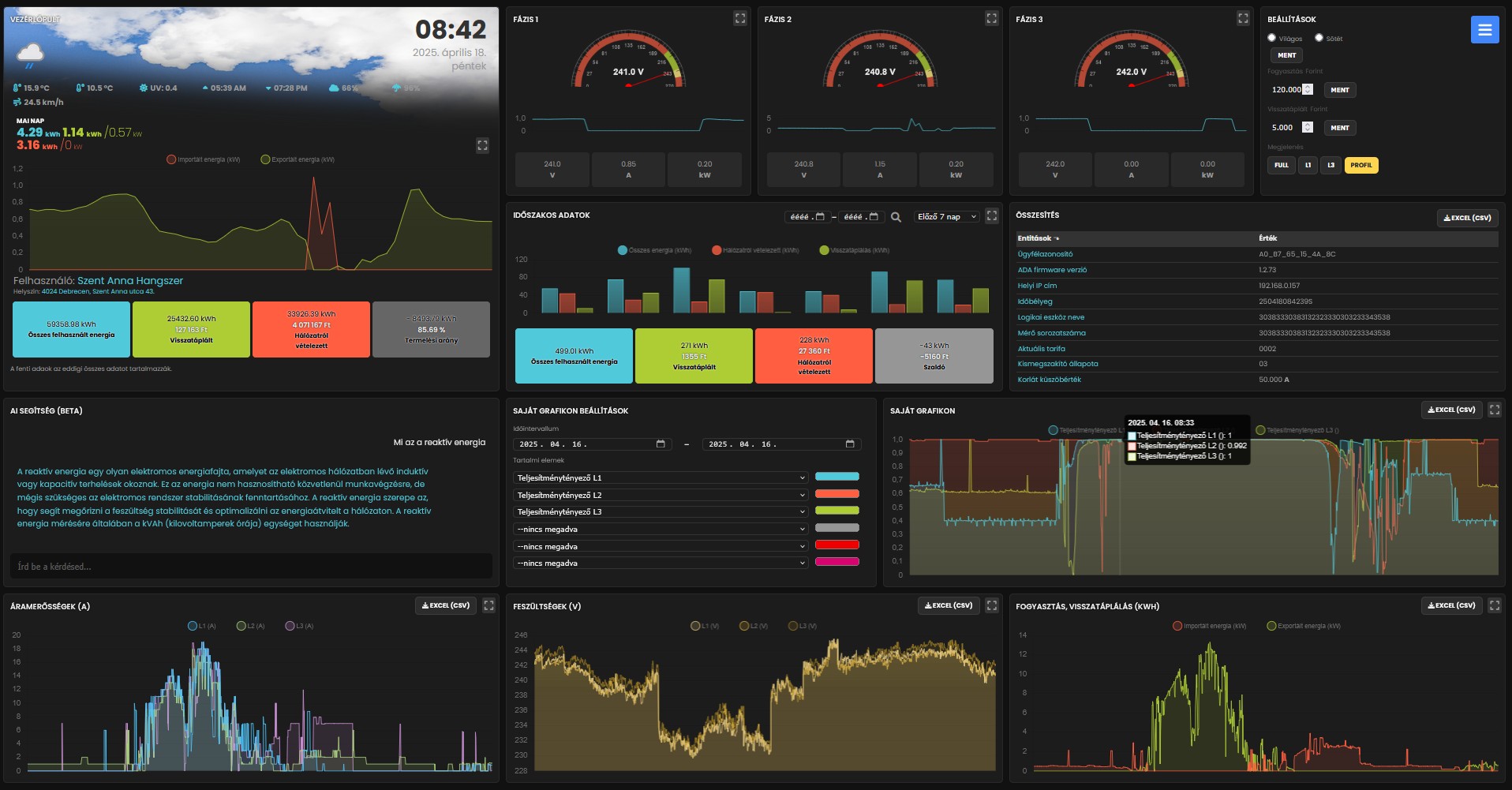Expand the daily energy chart under weather
Image resolution: width=1512 pixels, height=790 pixels.
pyautogui.click(x=482, y=145)
